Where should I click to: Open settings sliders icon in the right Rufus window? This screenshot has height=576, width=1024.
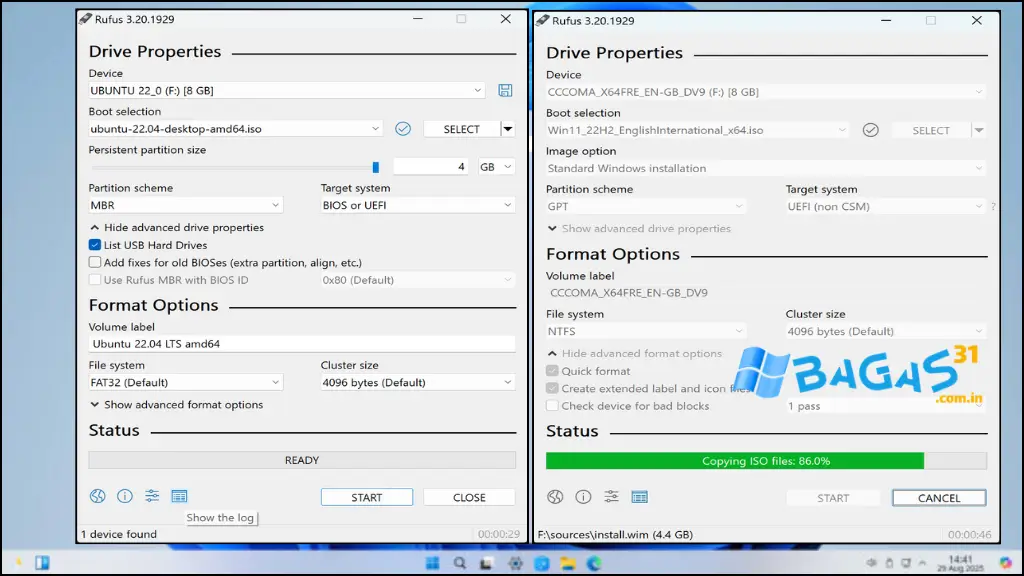[611, 497]
